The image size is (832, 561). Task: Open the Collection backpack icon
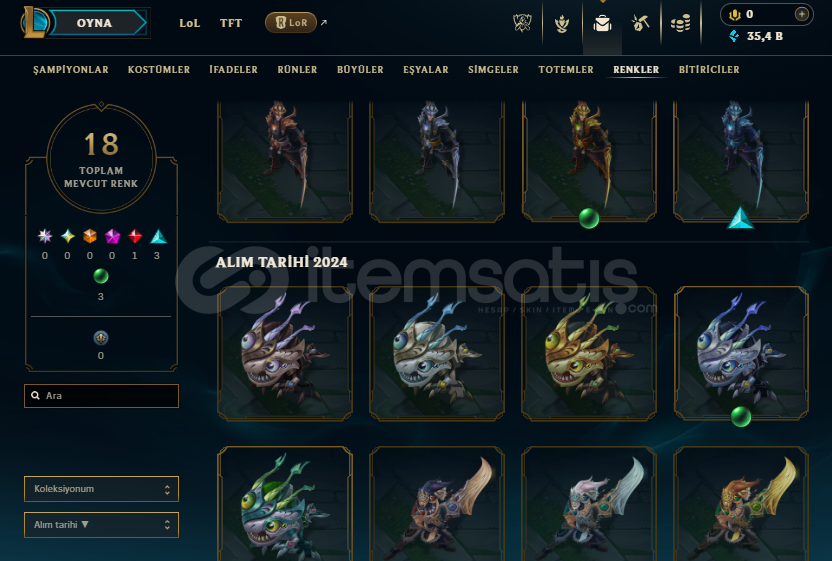(x=602, y=23)
